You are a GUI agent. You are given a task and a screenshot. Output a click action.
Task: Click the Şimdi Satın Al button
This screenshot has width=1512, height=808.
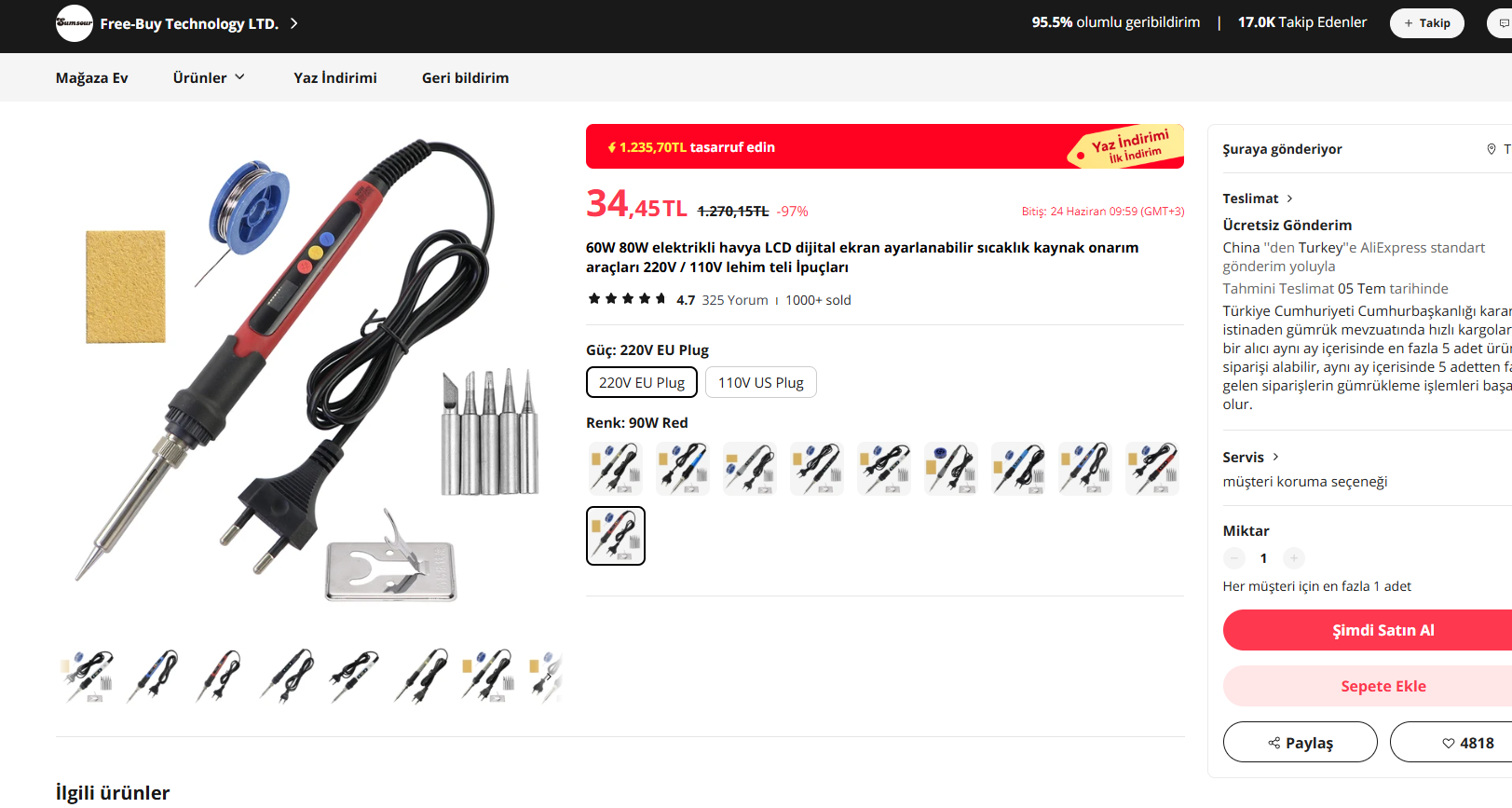(1383, 630)
